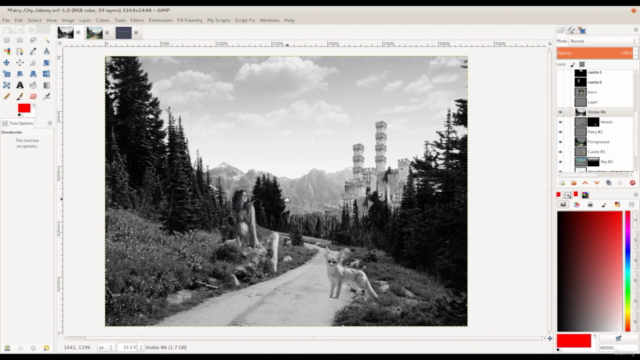
Task: Select the Ellipse Select tool
Action: tap(20, 40)
